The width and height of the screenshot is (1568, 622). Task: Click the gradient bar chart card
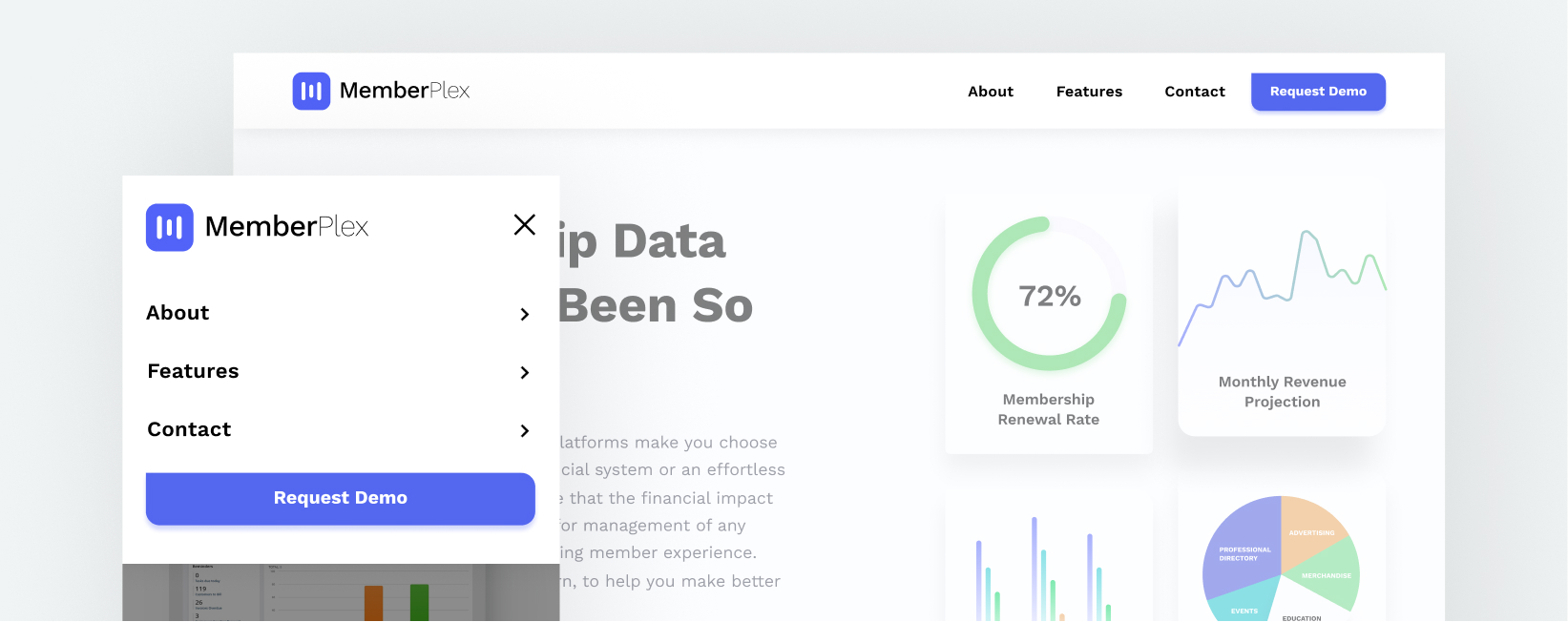[x=1048, y=563]
